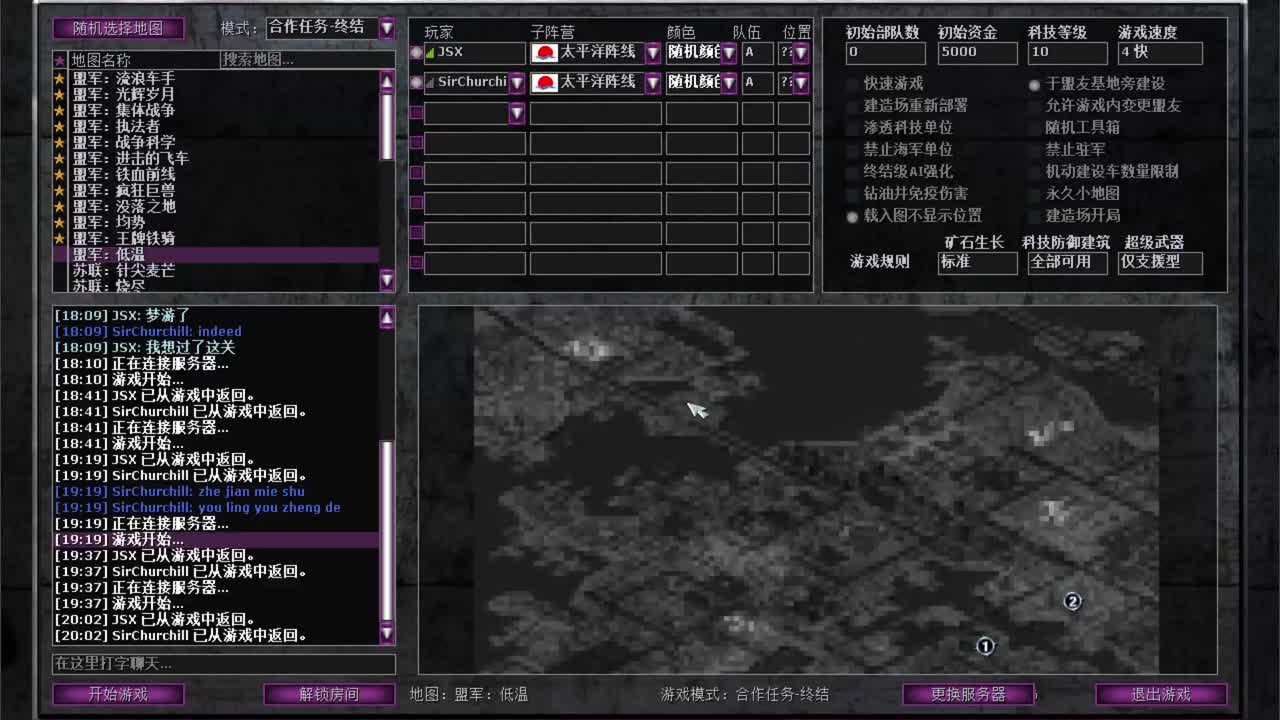Screen dimensions: 1280x720
Task: Toggle 钻油井免疫伤害 checkbox
Action: (x=852, y=194)
